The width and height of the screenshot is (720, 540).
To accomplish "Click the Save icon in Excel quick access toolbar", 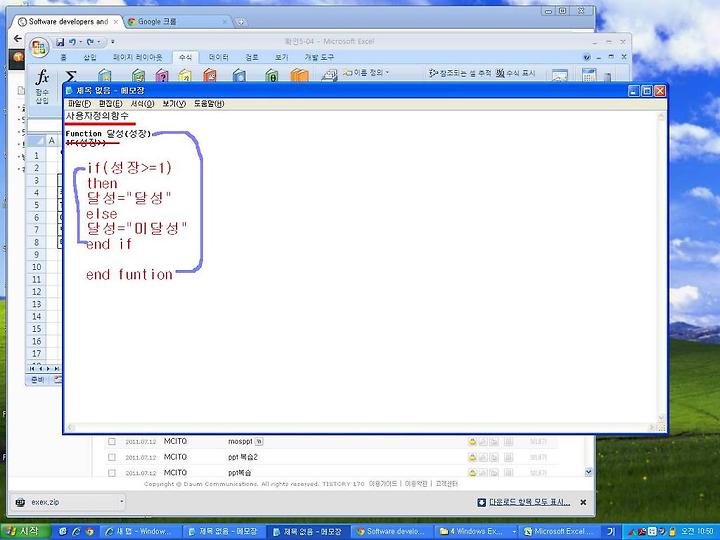I will [60, 42].
